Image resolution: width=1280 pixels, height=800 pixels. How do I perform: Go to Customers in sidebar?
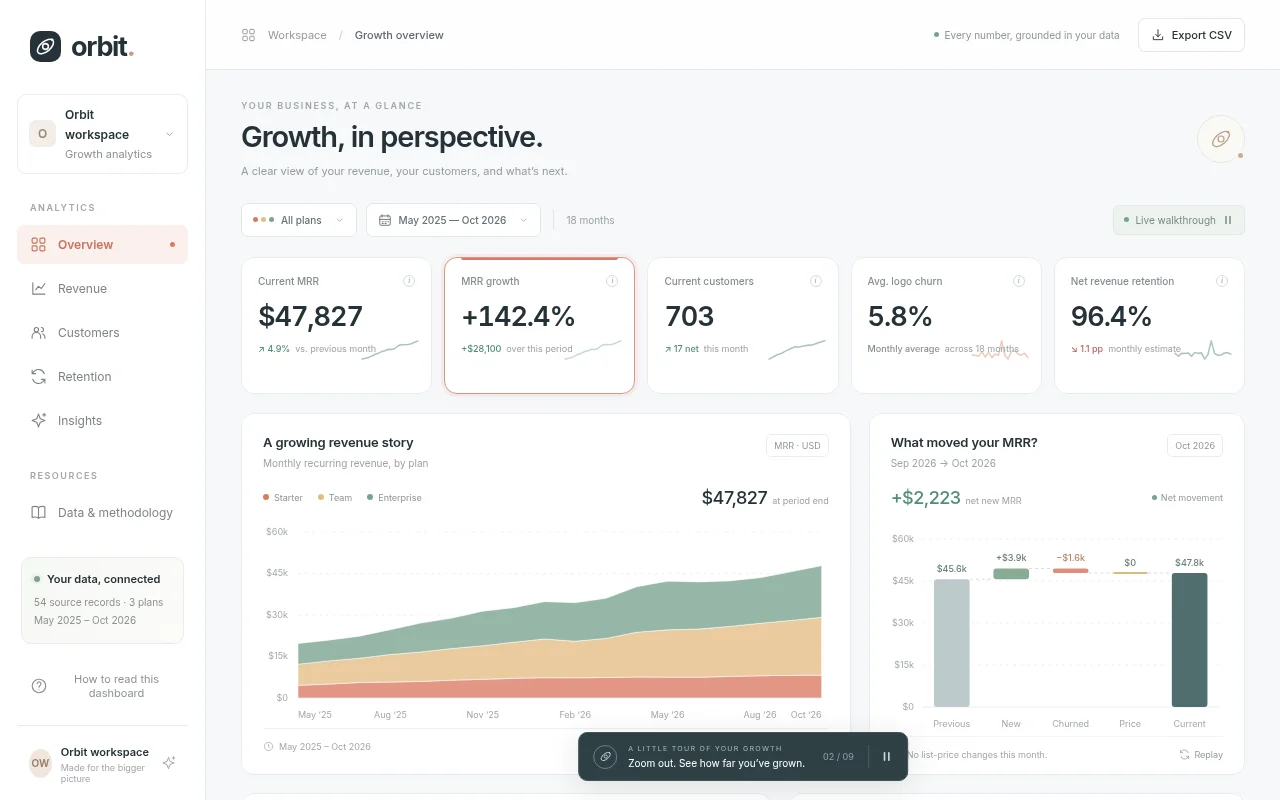[x=102, y=332]
